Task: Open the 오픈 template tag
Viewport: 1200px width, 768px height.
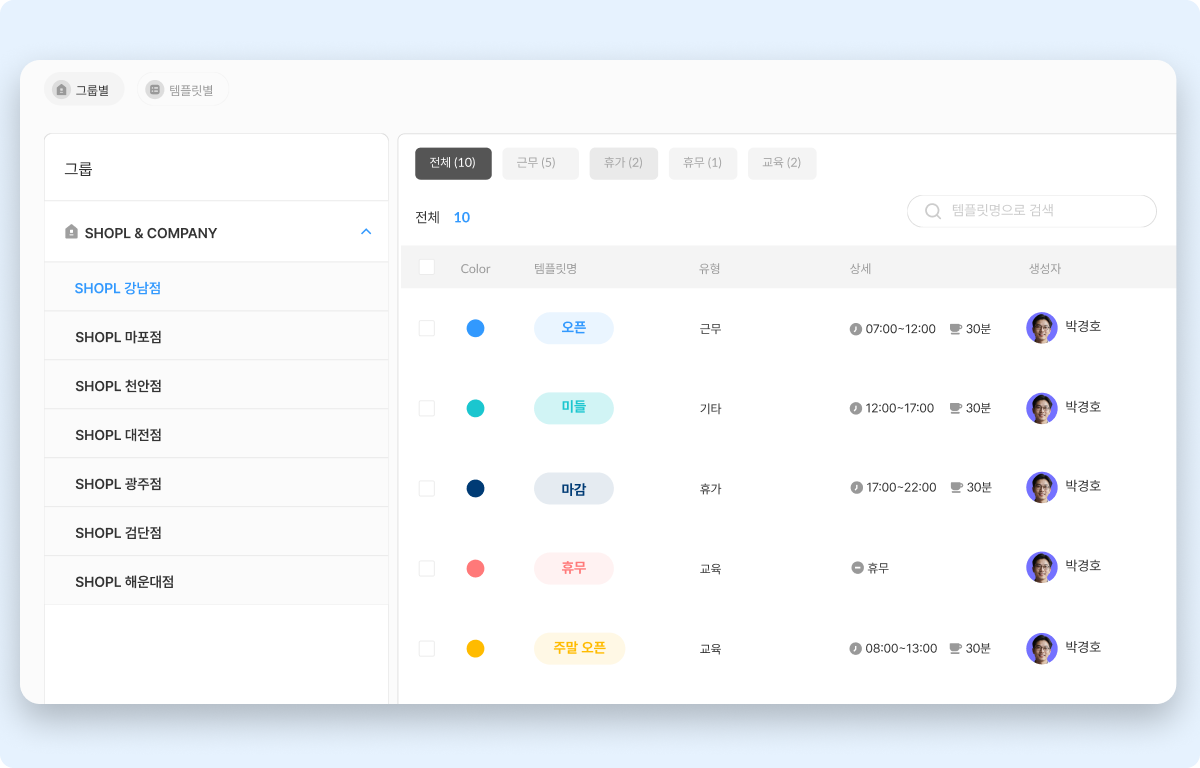Action: click(574, 328)
